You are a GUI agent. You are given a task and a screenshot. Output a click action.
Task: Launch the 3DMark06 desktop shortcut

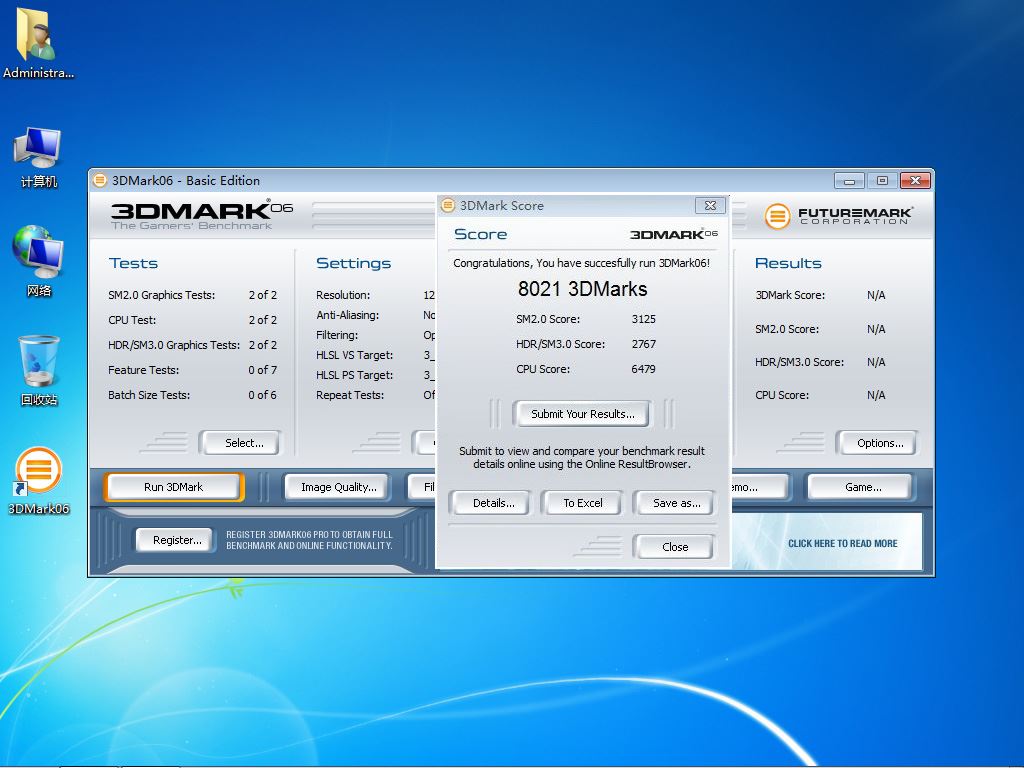[x=39, y=481]
